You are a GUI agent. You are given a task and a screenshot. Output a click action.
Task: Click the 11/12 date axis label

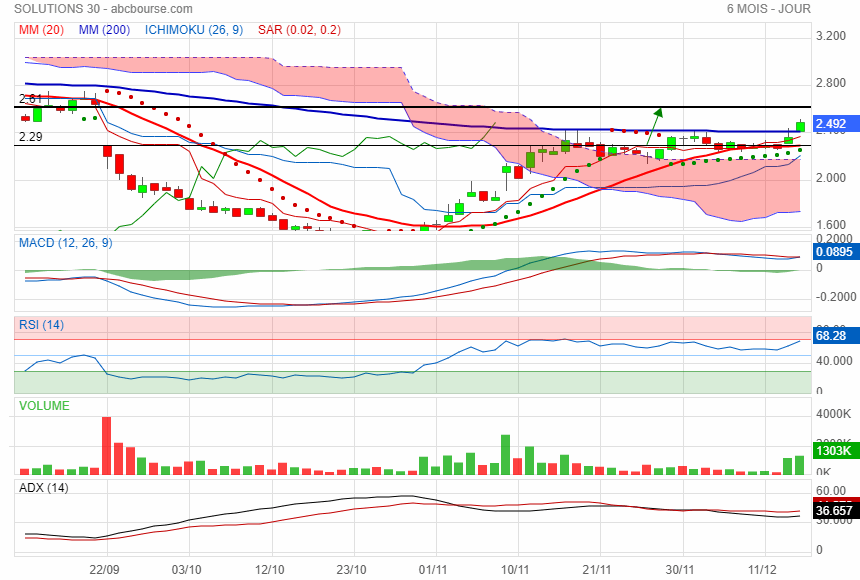(762, 569)
